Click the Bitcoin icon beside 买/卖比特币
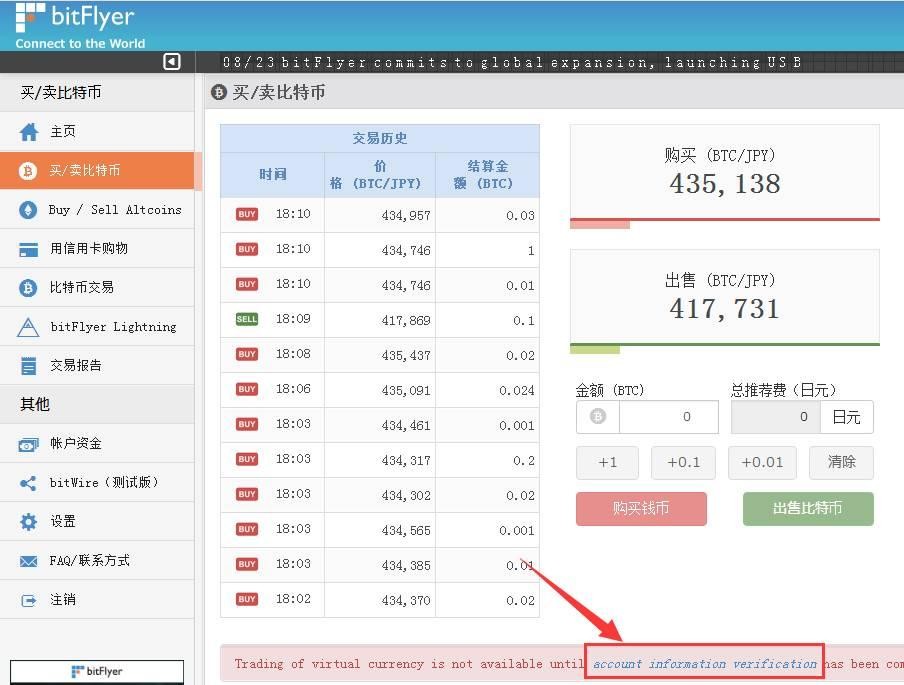Viewport: 904px width, 685px height. coord(29,171)
